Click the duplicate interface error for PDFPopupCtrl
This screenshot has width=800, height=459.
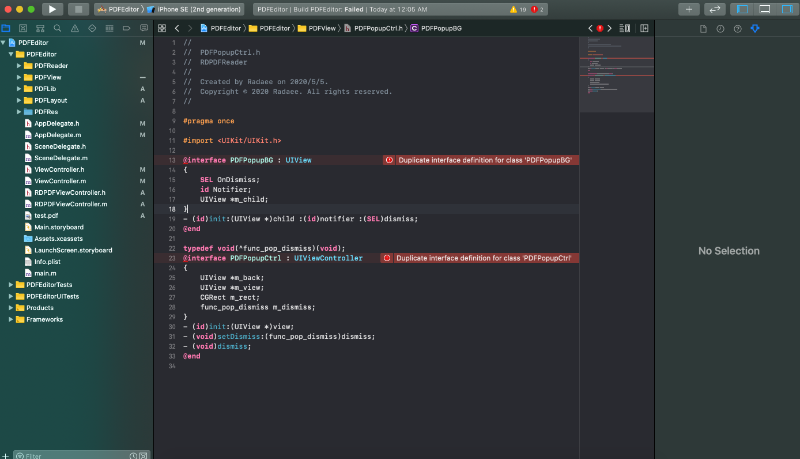(478, 258)
